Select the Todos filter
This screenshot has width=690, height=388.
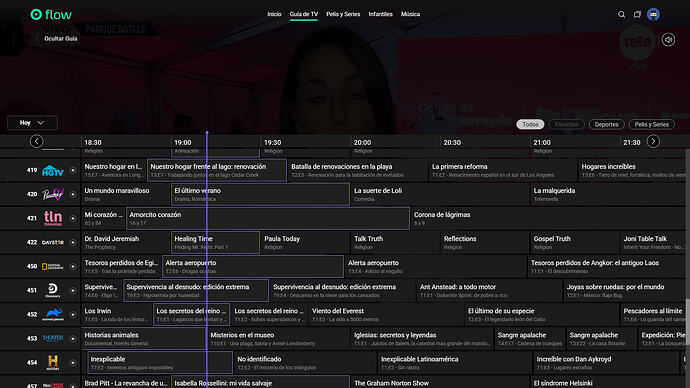click(x=530, y=124)
